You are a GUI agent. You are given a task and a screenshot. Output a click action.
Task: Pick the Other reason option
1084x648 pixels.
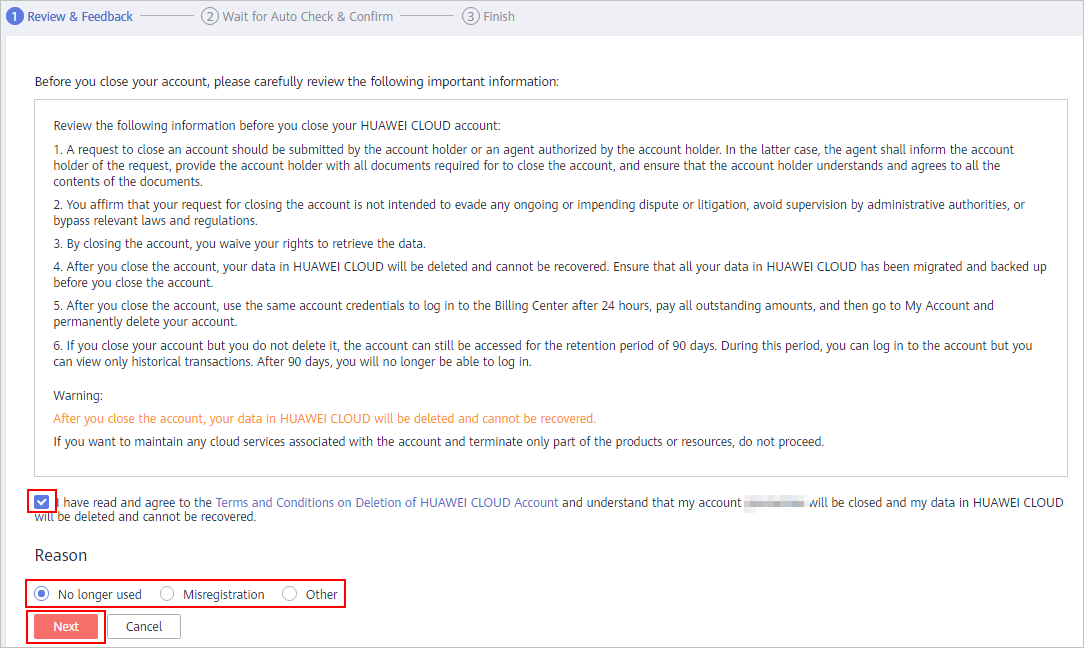tap(290, 594)
